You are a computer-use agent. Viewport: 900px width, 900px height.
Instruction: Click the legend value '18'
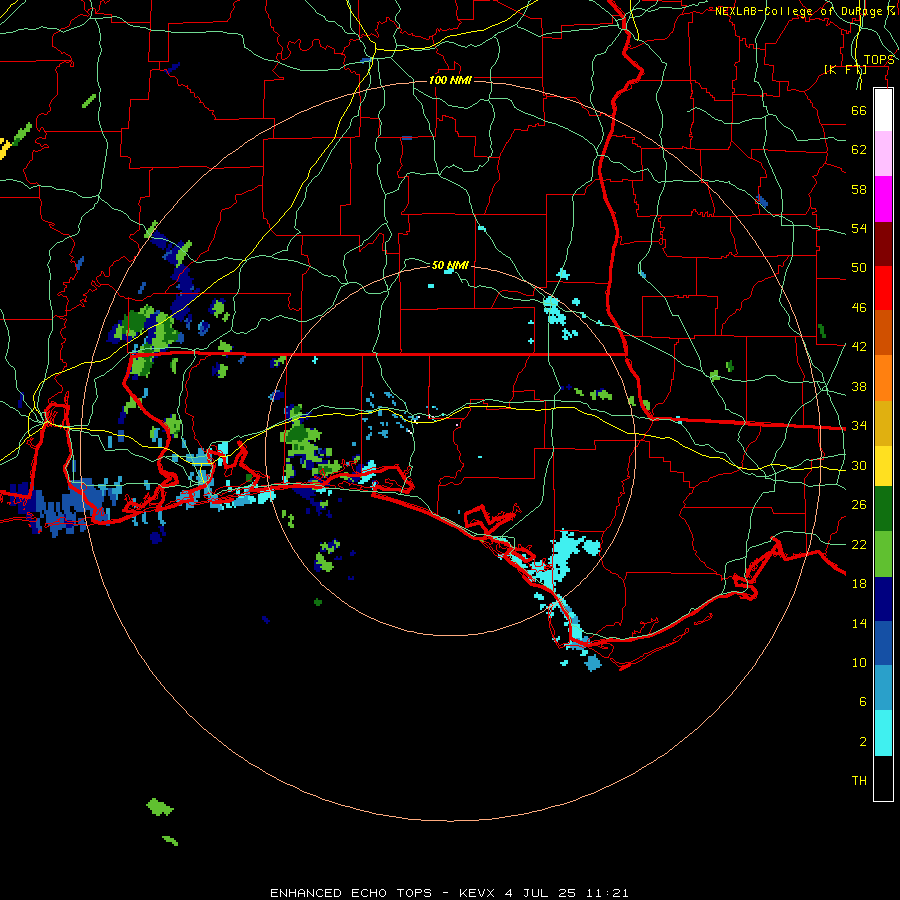(x=859, y=584)
